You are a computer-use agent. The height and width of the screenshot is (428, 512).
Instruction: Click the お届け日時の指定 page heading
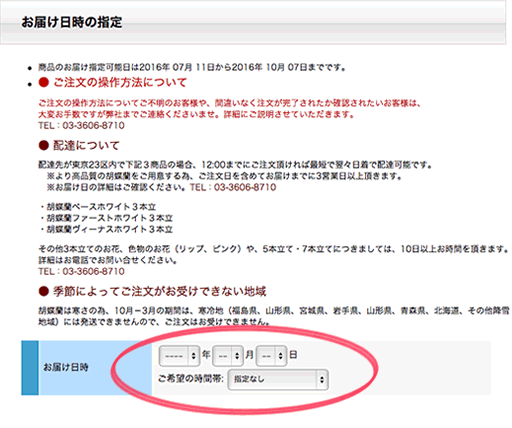point(72,22)
